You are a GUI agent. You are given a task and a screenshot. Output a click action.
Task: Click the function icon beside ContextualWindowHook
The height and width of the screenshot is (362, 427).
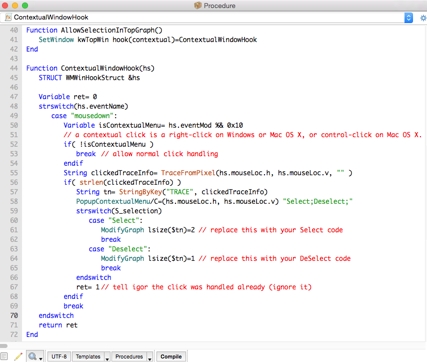[x=8, y=17]
